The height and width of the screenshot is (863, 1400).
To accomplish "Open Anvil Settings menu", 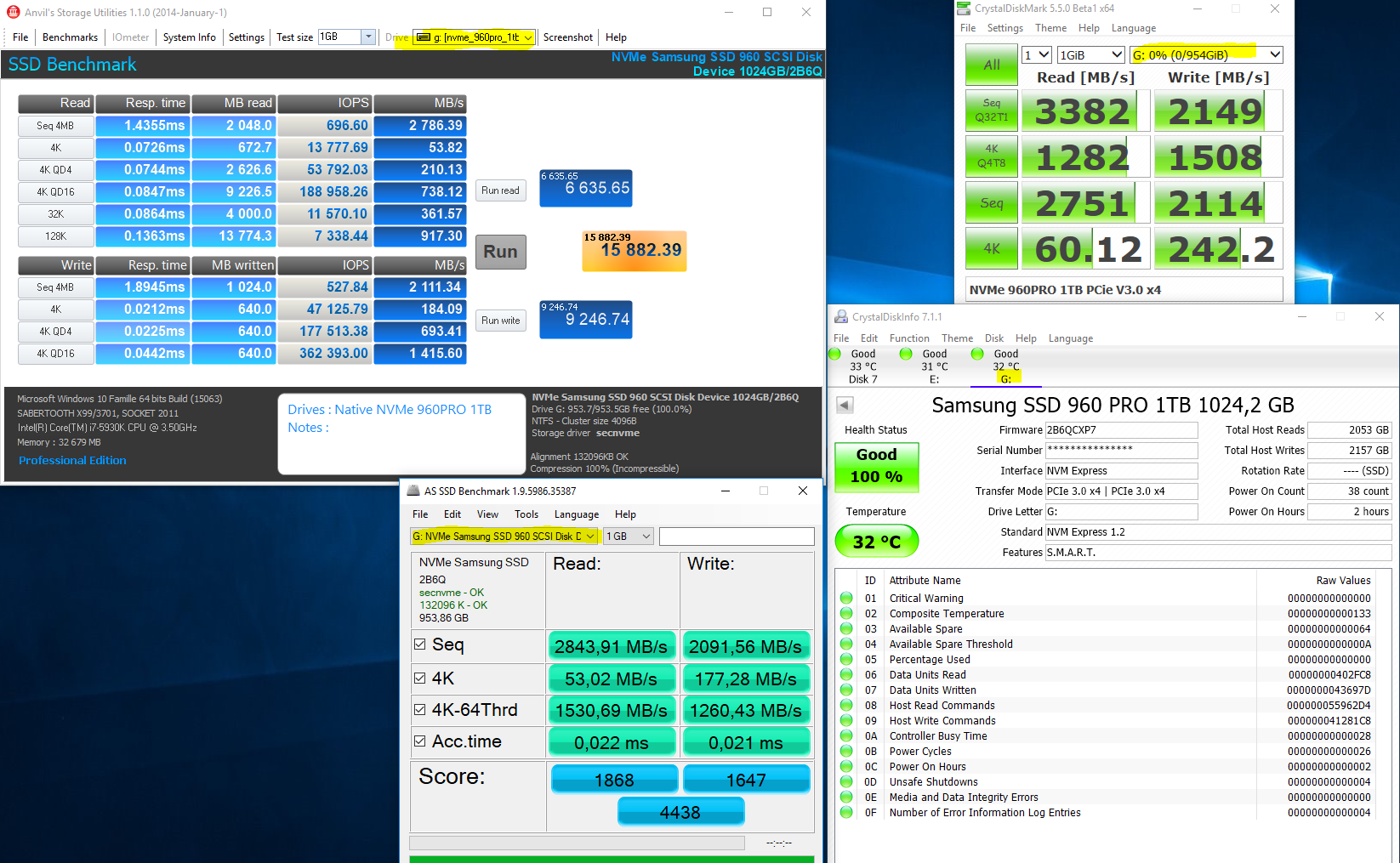I will pos(247,37).
